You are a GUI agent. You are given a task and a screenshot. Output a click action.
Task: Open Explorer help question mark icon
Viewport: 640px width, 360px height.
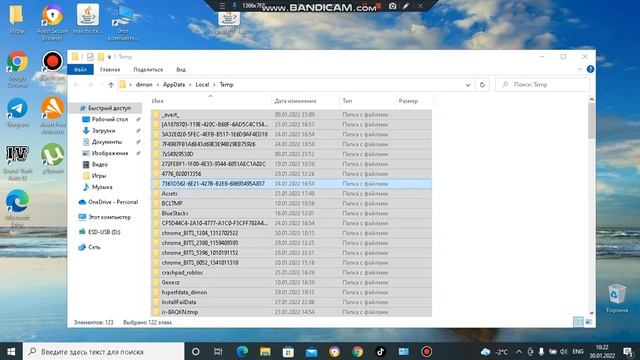pos(590,69)
